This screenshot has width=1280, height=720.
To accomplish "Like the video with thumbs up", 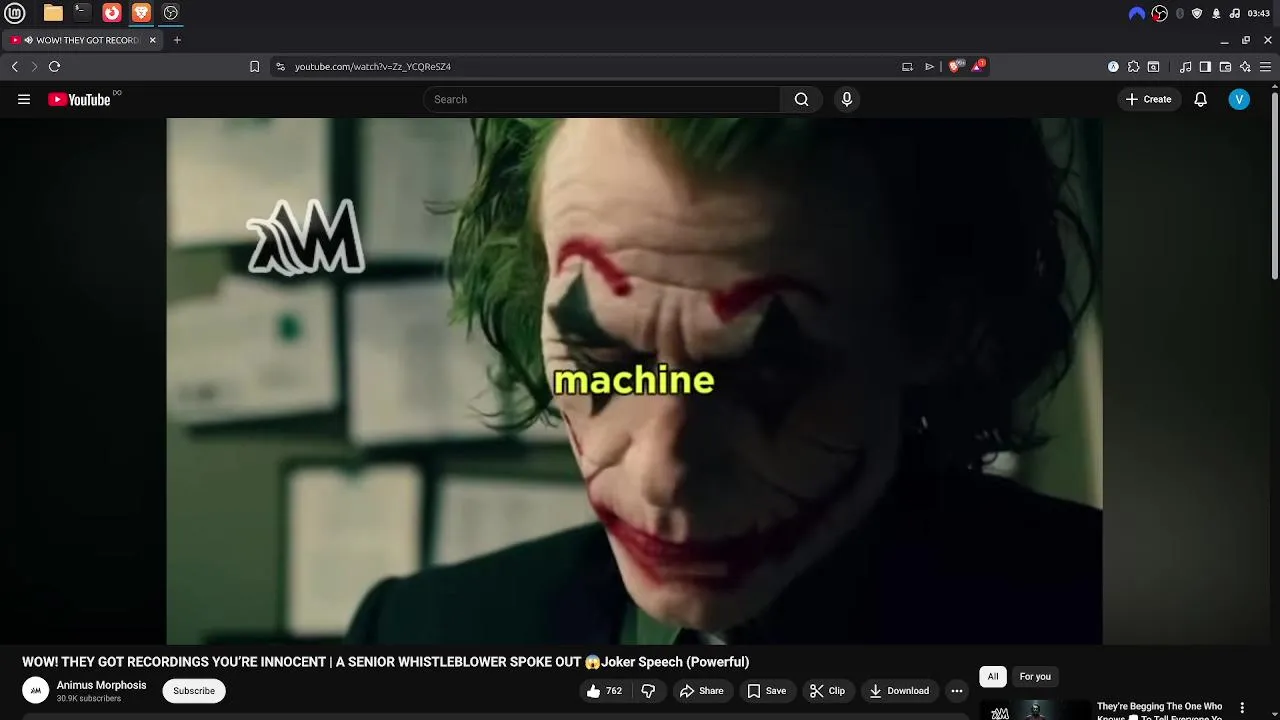I will (x=604, y=691).
